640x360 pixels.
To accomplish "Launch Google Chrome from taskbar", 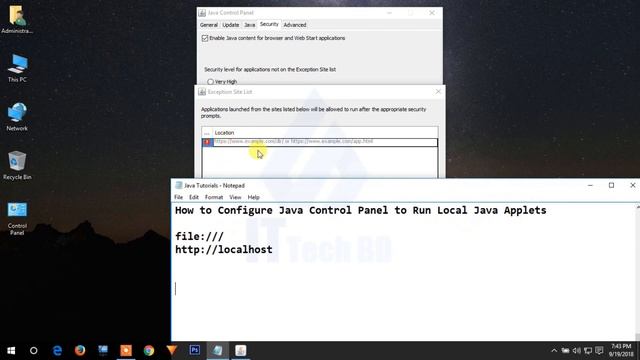I will pyautogui.click(x=149, y=351).
